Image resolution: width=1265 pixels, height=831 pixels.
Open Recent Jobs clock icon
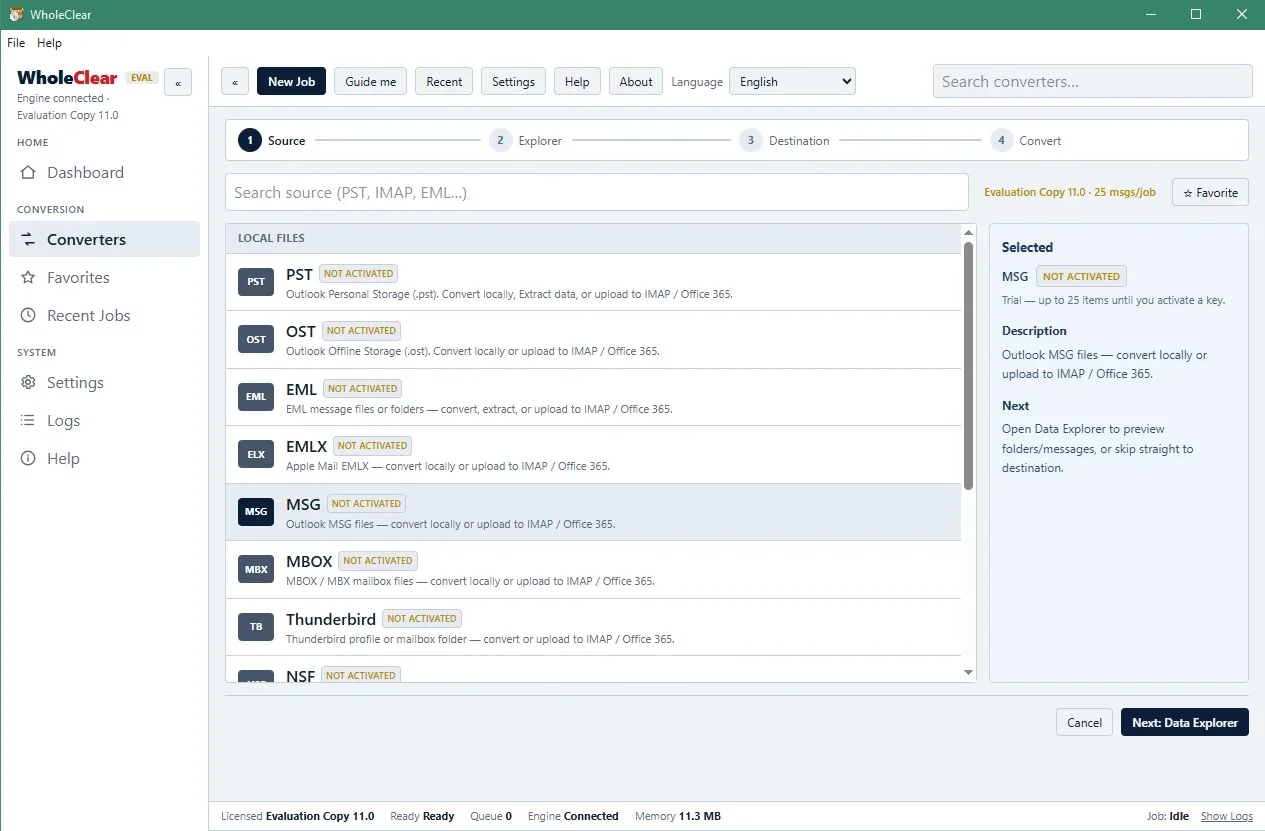click(x=28, y=316)
